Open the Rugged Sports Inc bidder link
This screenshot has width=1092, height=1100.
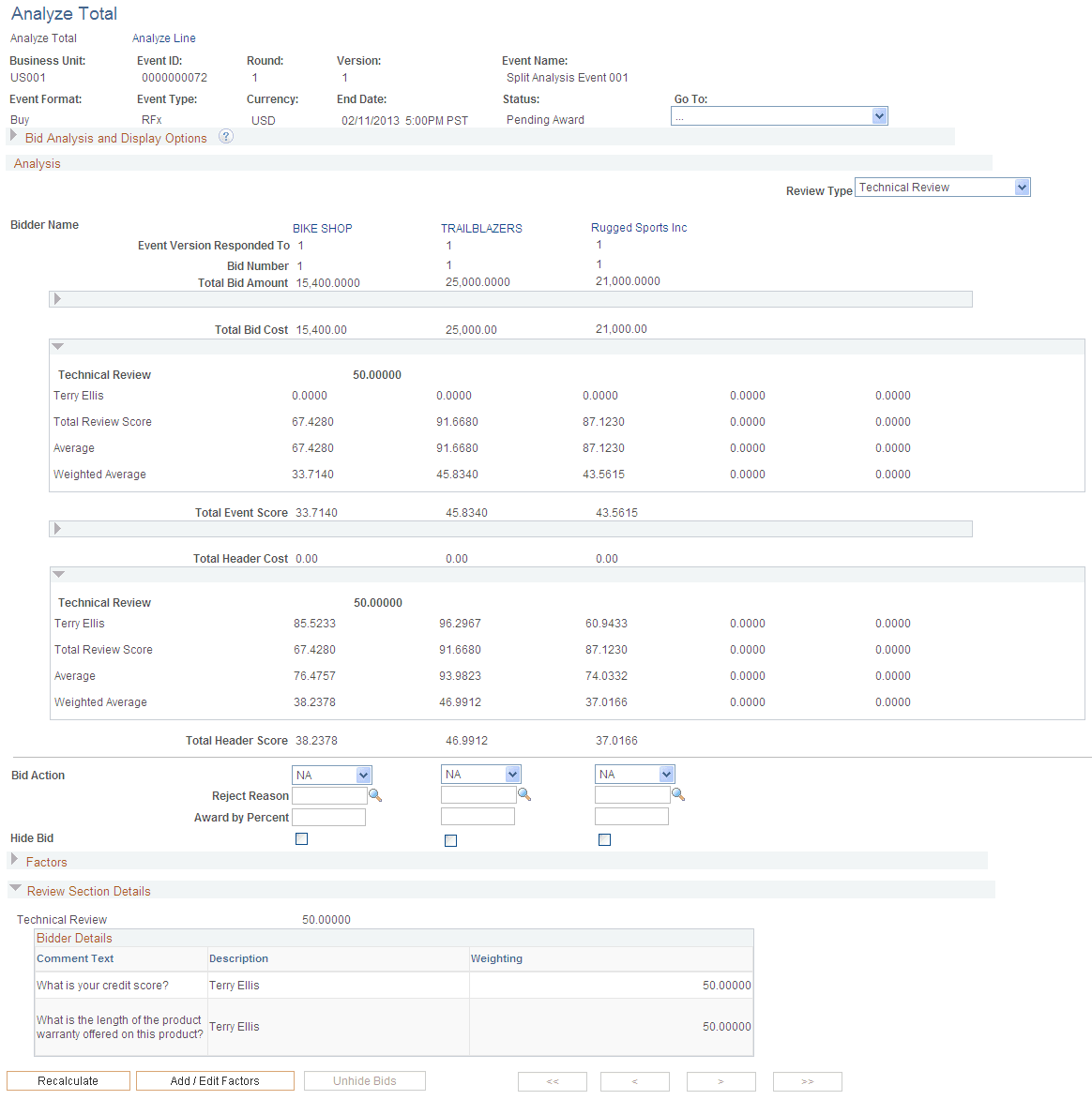pos(639,227)
